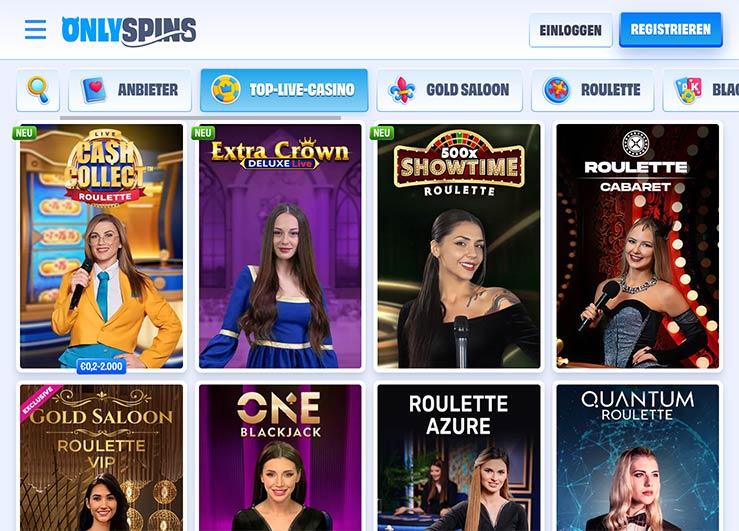Click the Einloggen button

(x=570, y=30)
